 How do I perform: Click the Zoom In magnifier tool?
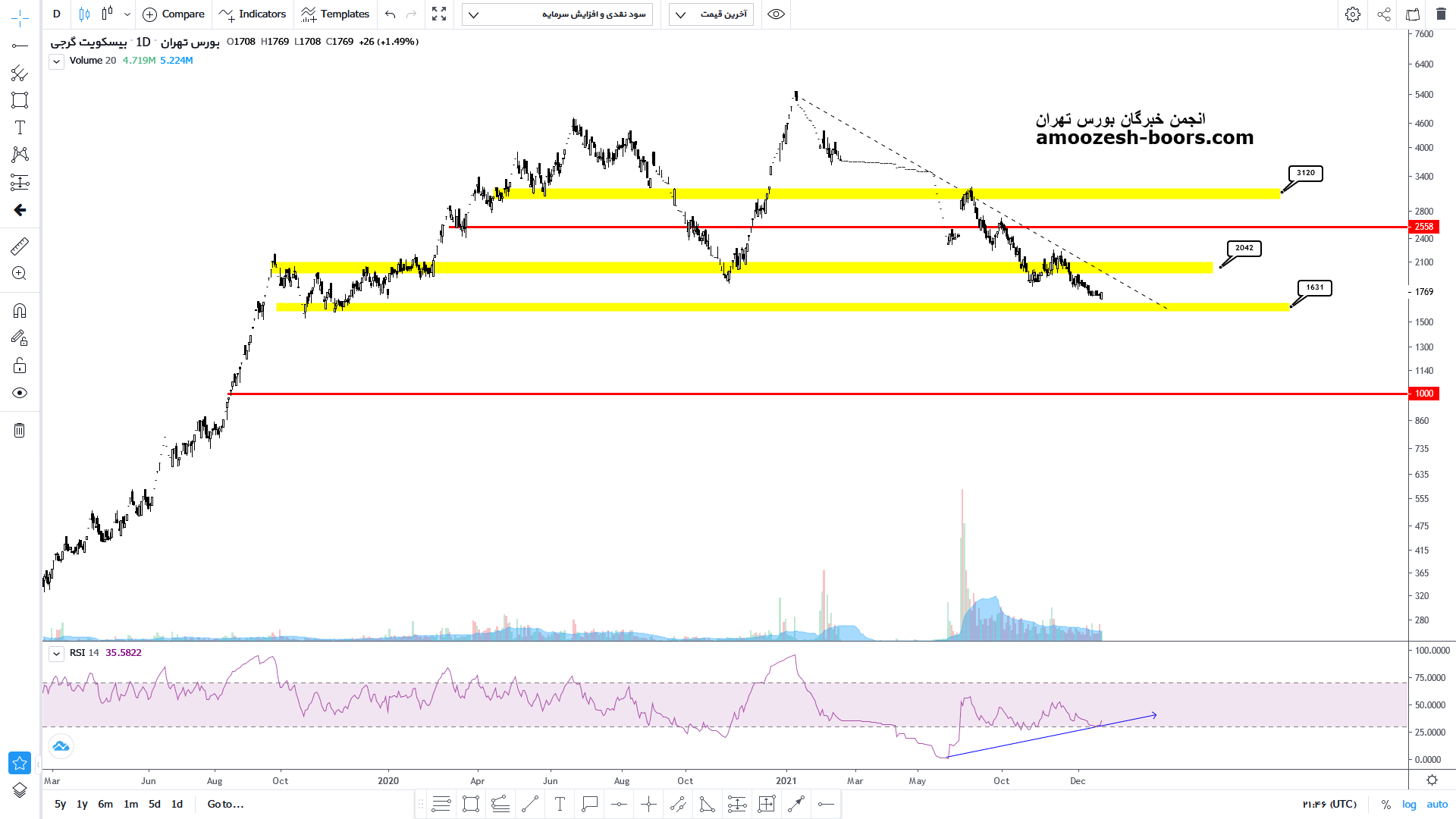[x=20, y=274]
